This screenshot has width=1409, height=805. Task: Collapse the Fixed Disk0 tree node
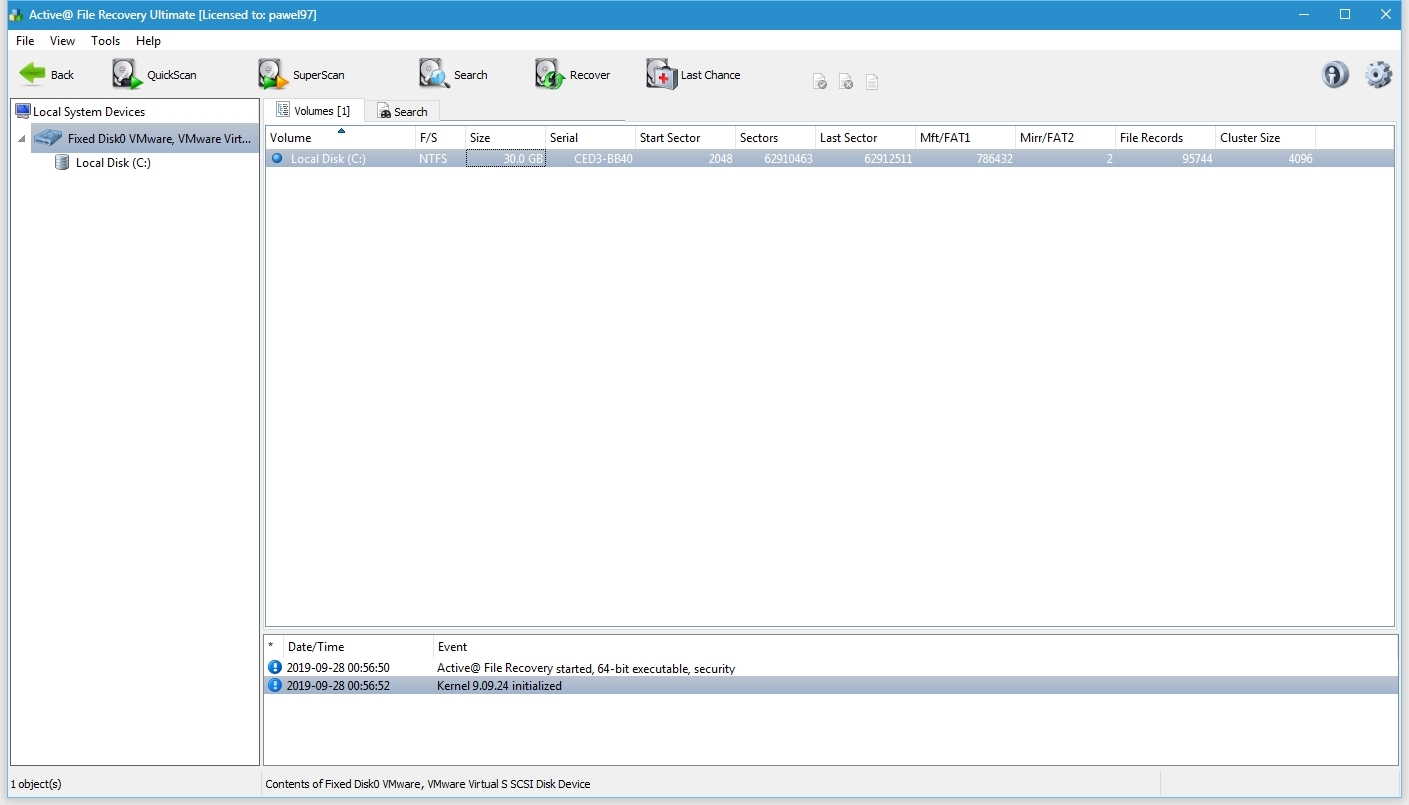[22, 139]
